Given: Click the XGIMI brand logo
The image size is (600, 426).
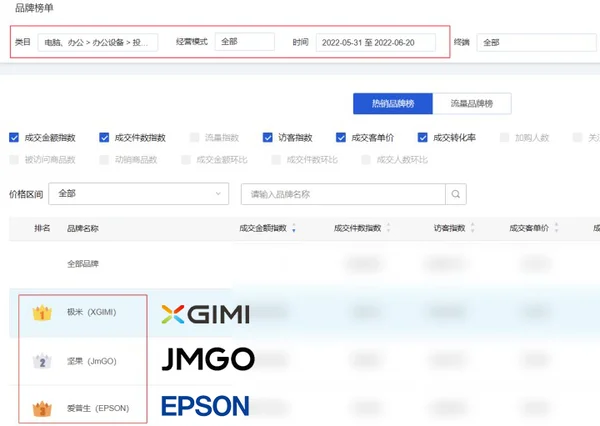Looking at the screenshot, I should [x=205, y=313].
